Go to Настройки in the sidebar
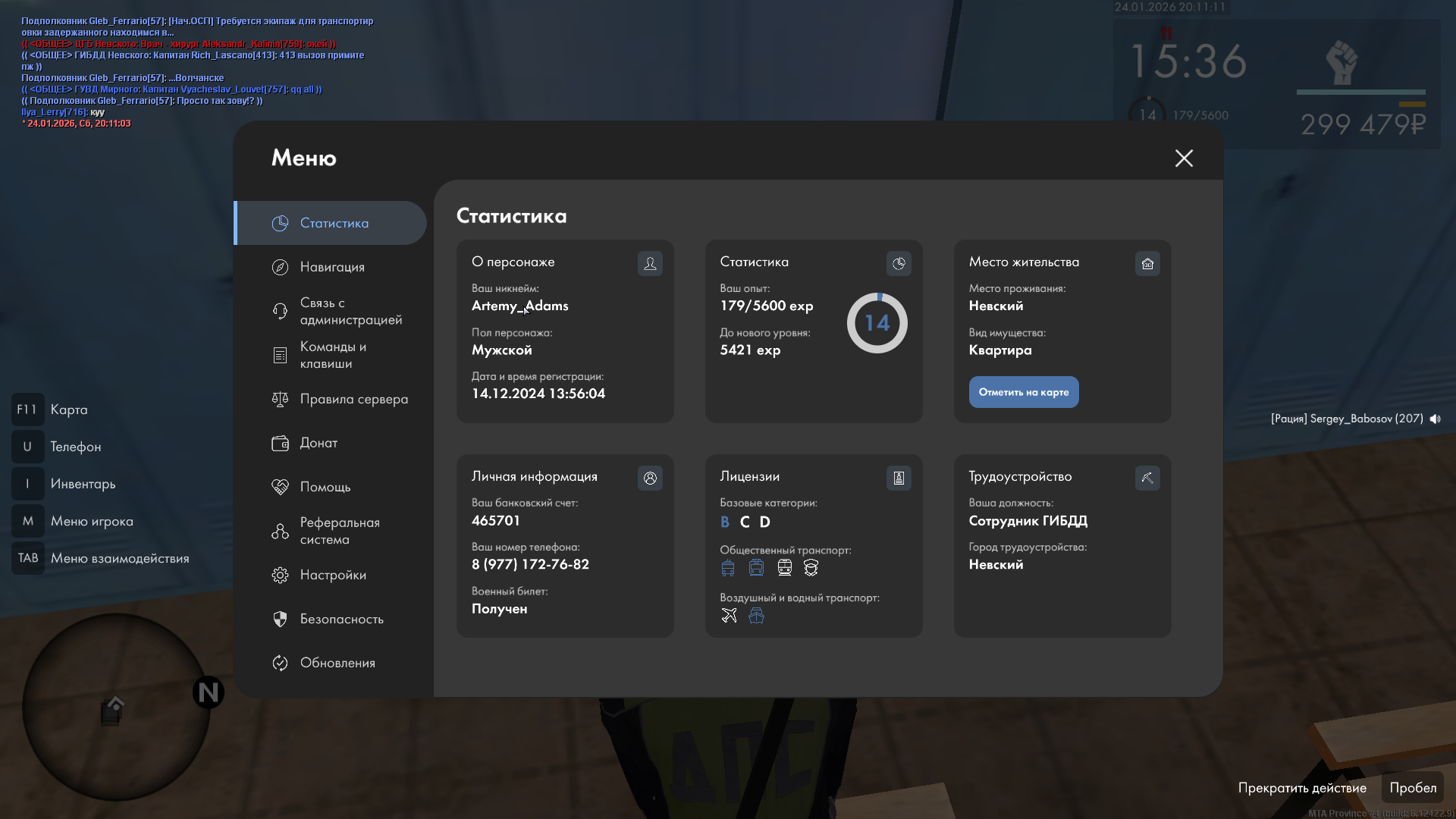Image resolution: width=1456 pixels, height=819 pixels. point(333,575)
